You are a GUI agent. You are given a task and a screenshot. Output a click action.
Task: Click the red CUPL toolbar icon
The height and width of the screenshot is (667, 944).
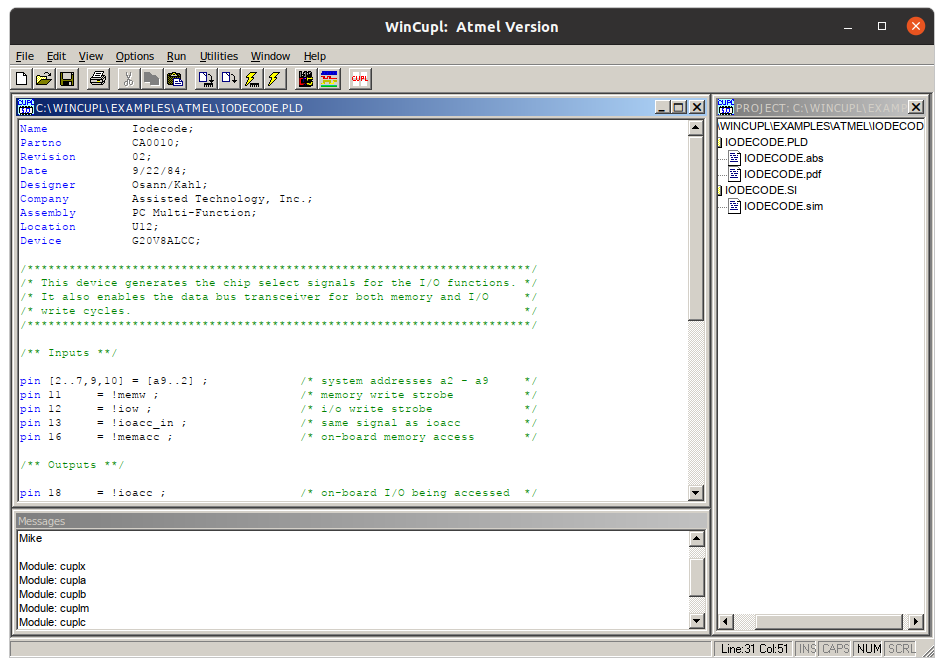pos(360,78)
